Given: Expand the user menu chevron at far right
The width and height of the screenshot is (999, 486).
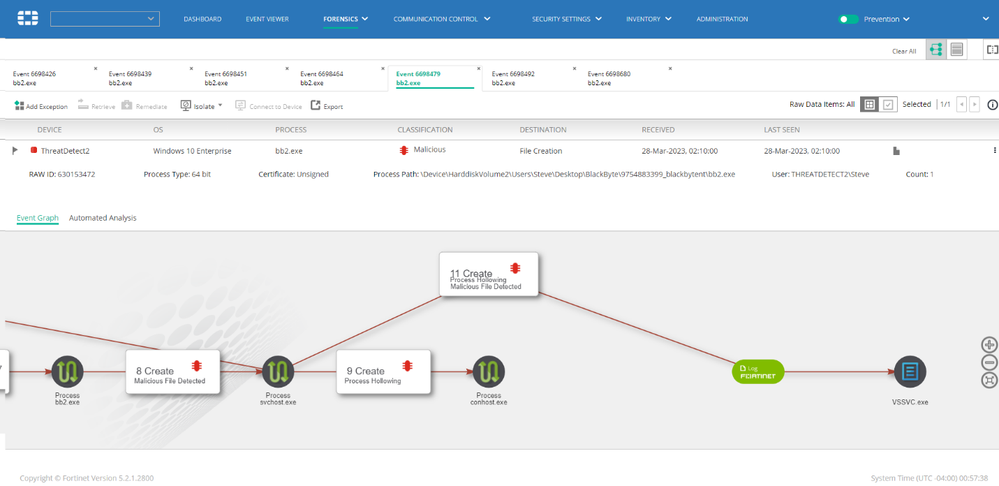Looking at the screenshot, I should 986,19.
